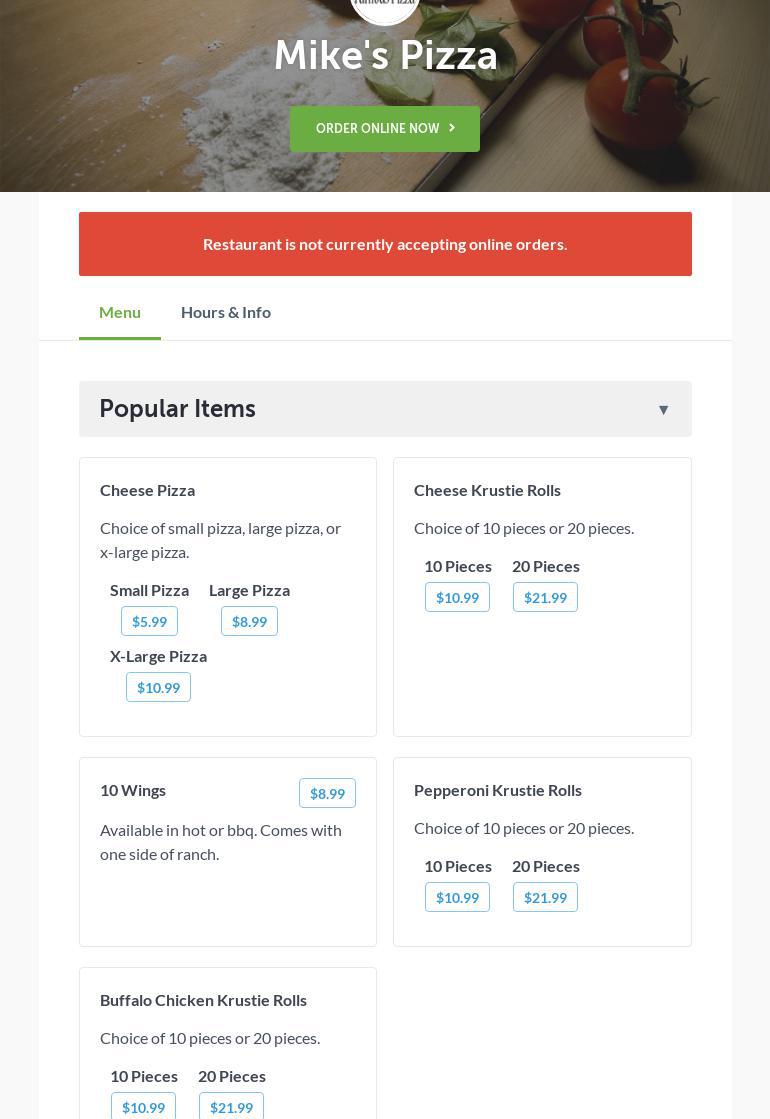The width and height of the screenshot is (770, 1119).
Task: Choose 20 Pieces Buffalo Chicken Krustie Rolls
Action: (231, 1106)
